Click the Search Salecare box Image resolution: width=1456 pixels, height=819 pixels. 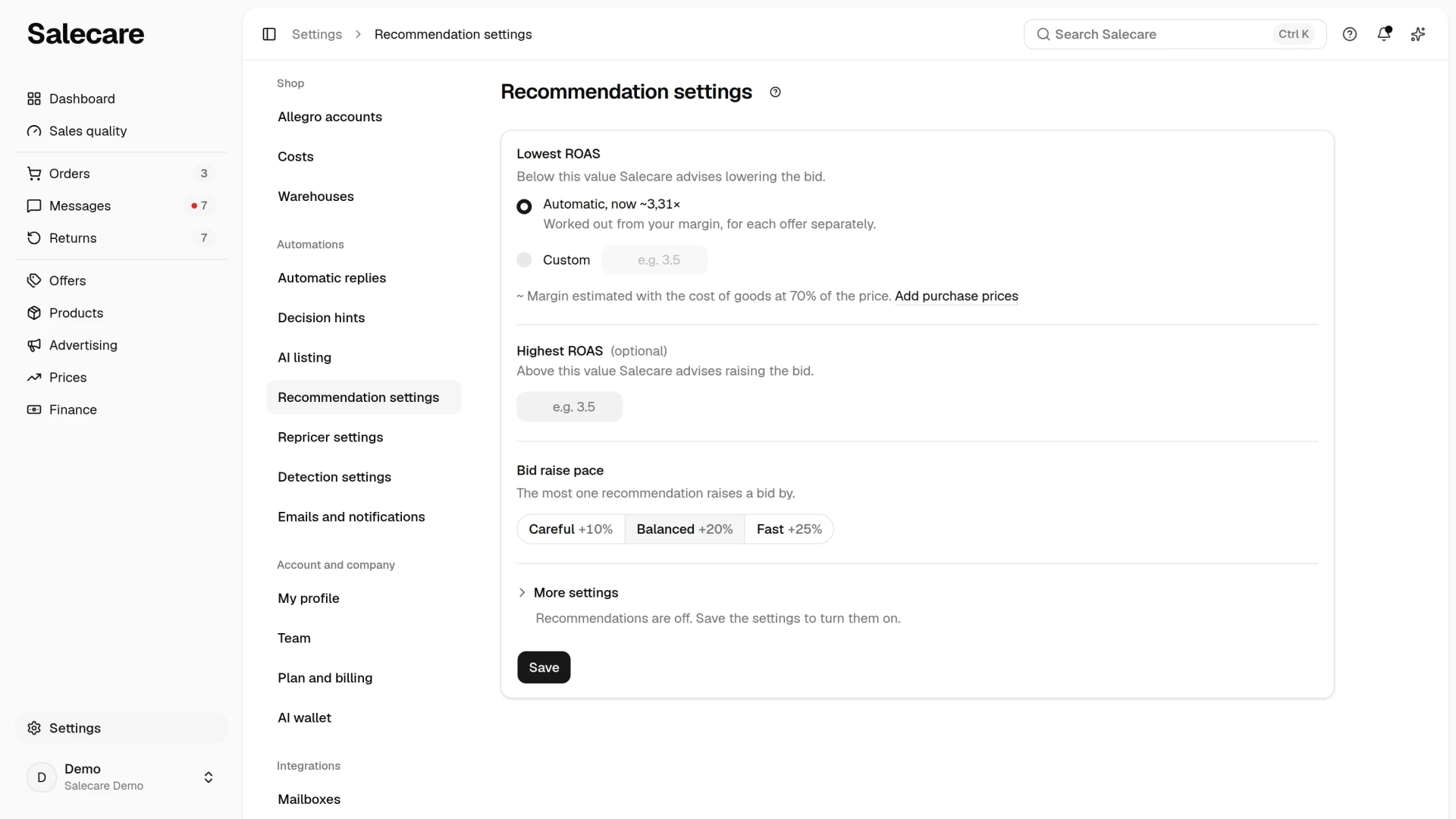[1175, 34]
